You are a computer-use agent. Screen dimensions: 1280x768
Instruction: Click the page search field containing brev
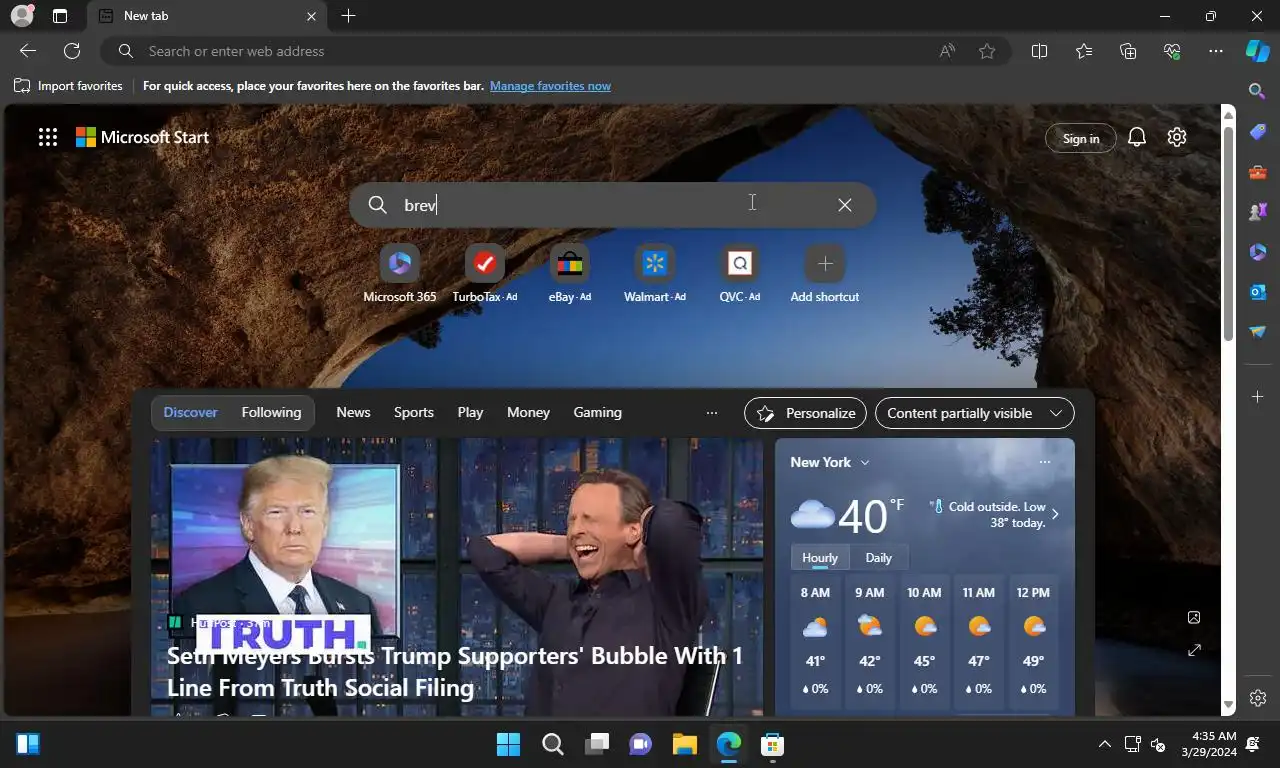[x=612, y=205]
